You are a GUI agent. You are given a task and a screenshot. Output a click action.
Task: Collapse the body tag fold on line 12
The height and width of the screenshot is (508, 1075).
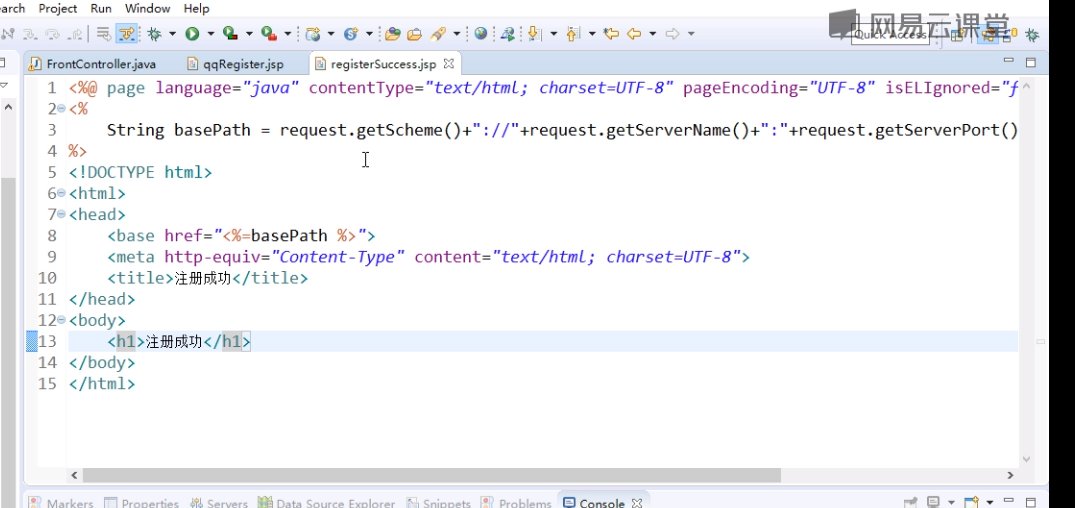pyautogui.click(x=61, y=319)
